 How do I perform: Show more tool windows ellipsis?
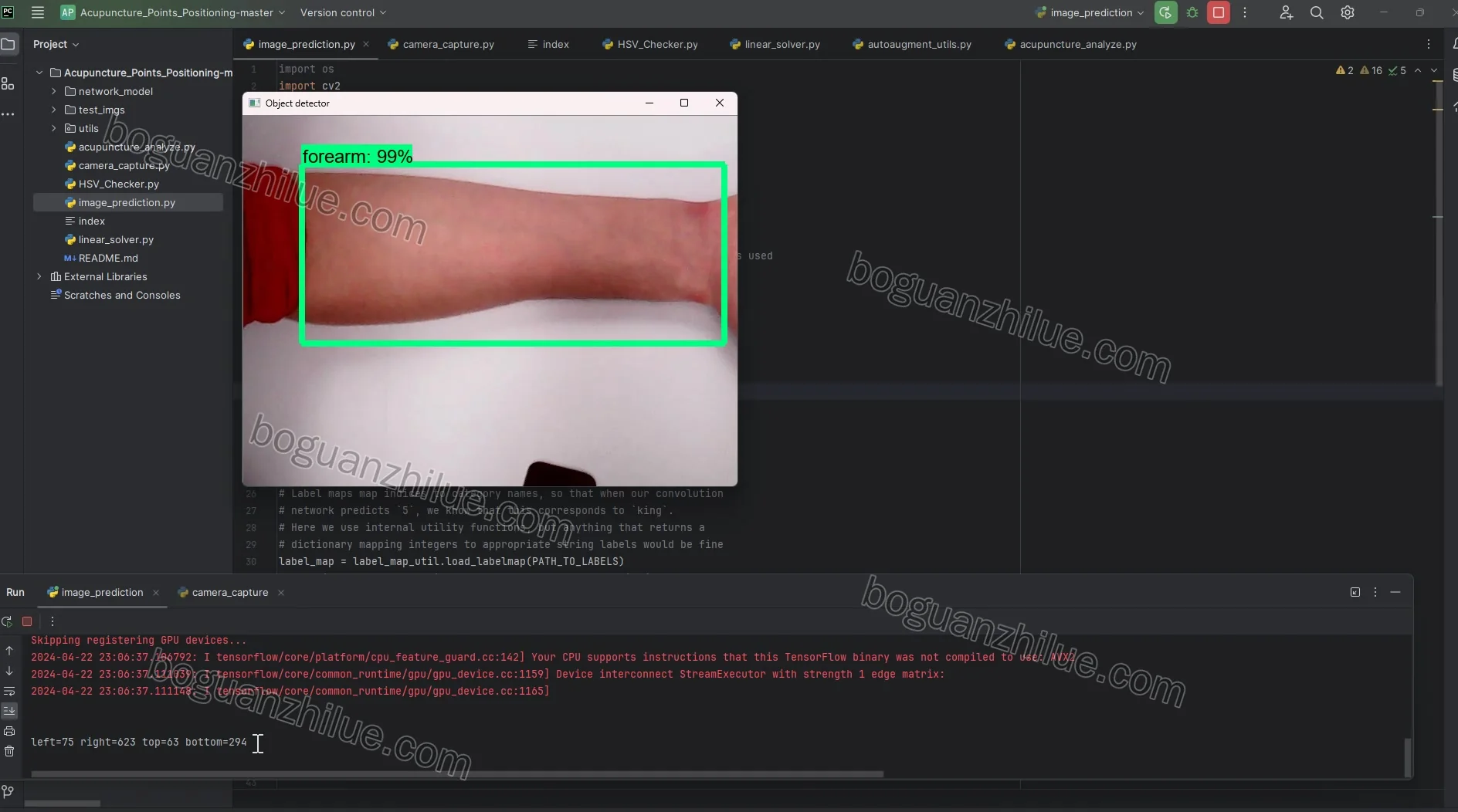[8, 114]
